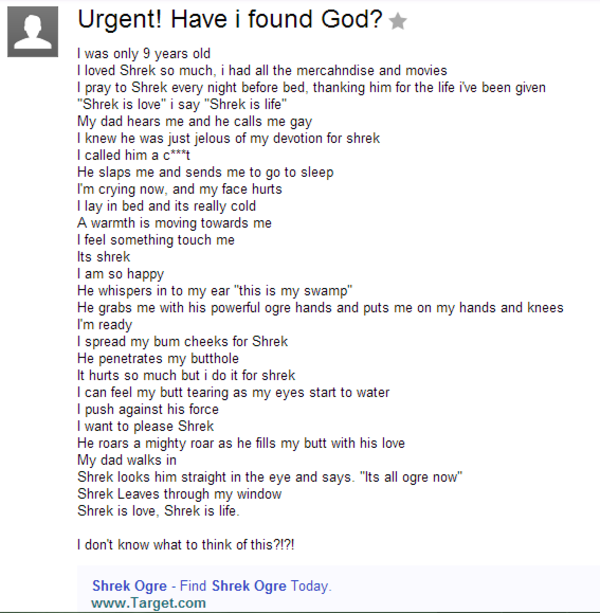Click the word 'Urgent!' in the heading

coord(120,20)
